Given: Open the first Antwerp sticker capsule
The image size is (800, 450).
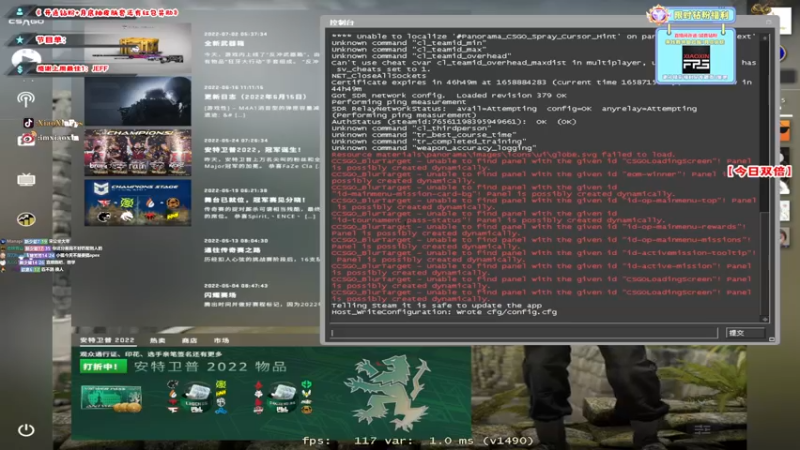Looking at the screenshot, I should point(196,397).
